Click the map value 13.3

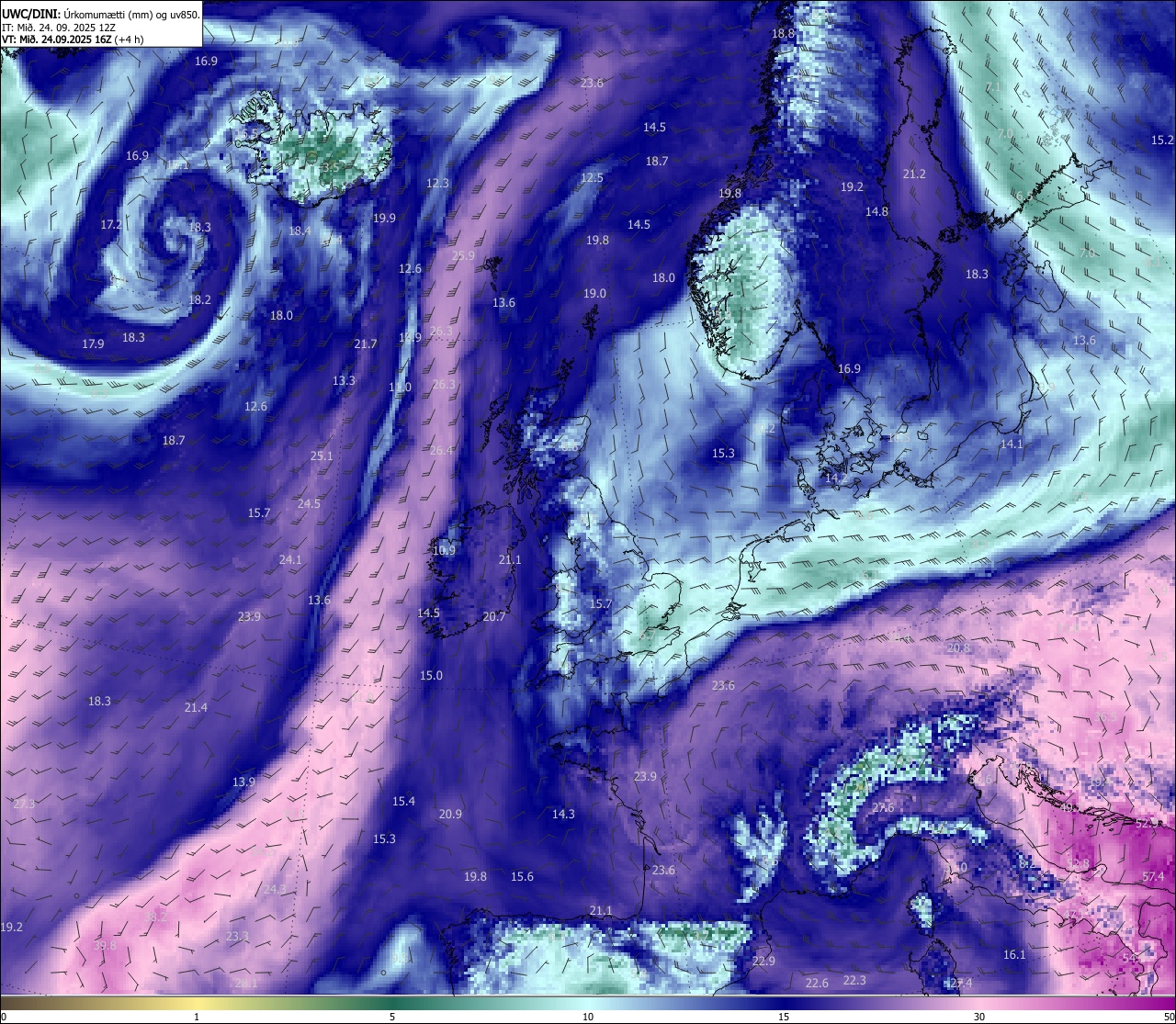pos(344,380)
